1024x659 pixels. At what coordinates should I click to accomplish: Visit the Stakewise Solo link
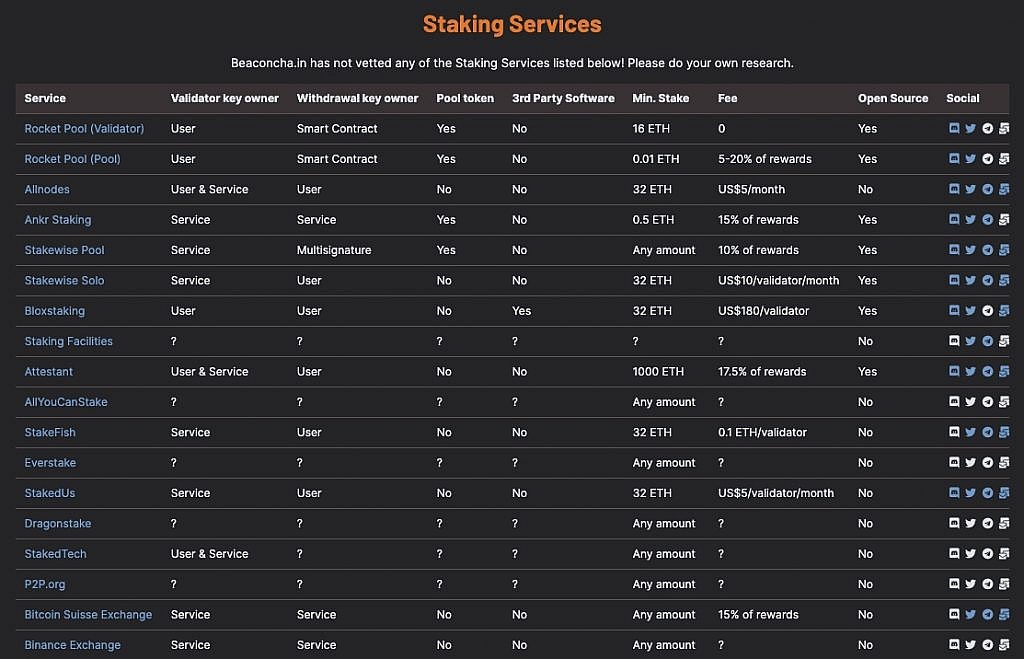point(64,281)
